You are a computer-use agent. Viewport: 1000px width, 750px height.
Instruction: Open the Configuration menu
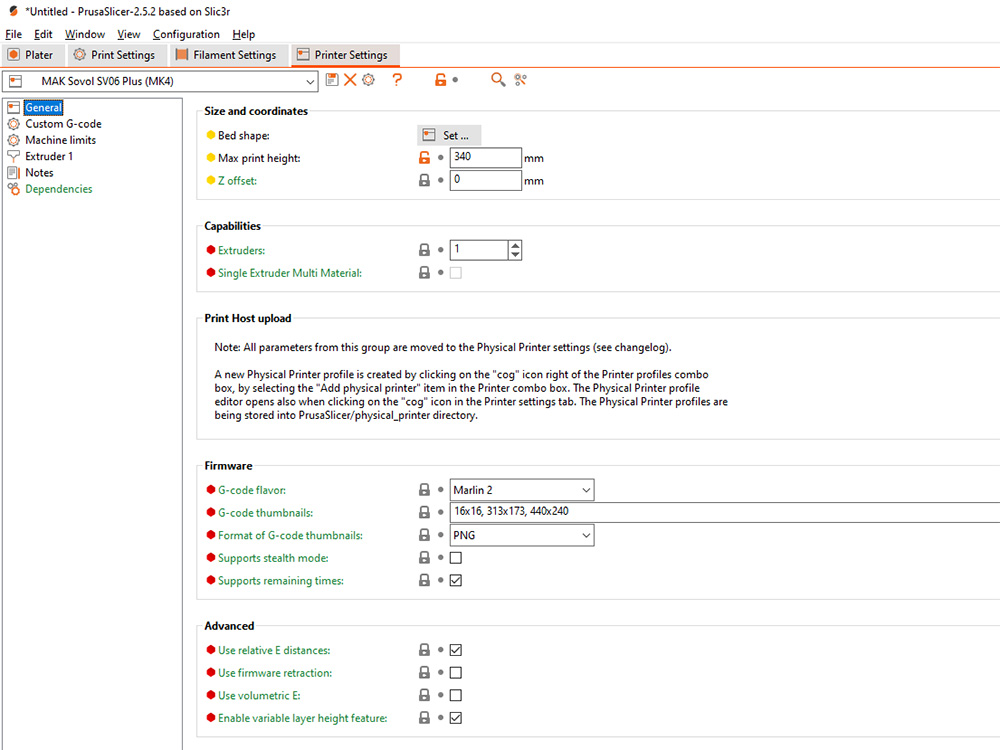tap(186, 34)
